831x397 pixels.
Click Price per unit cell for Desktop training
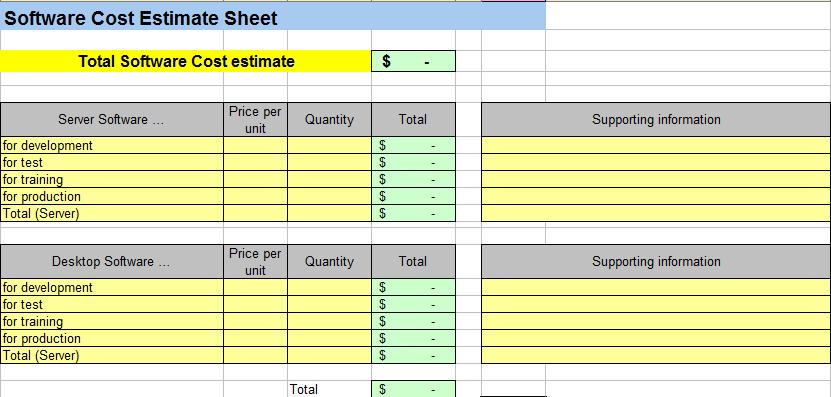[255, 321]
